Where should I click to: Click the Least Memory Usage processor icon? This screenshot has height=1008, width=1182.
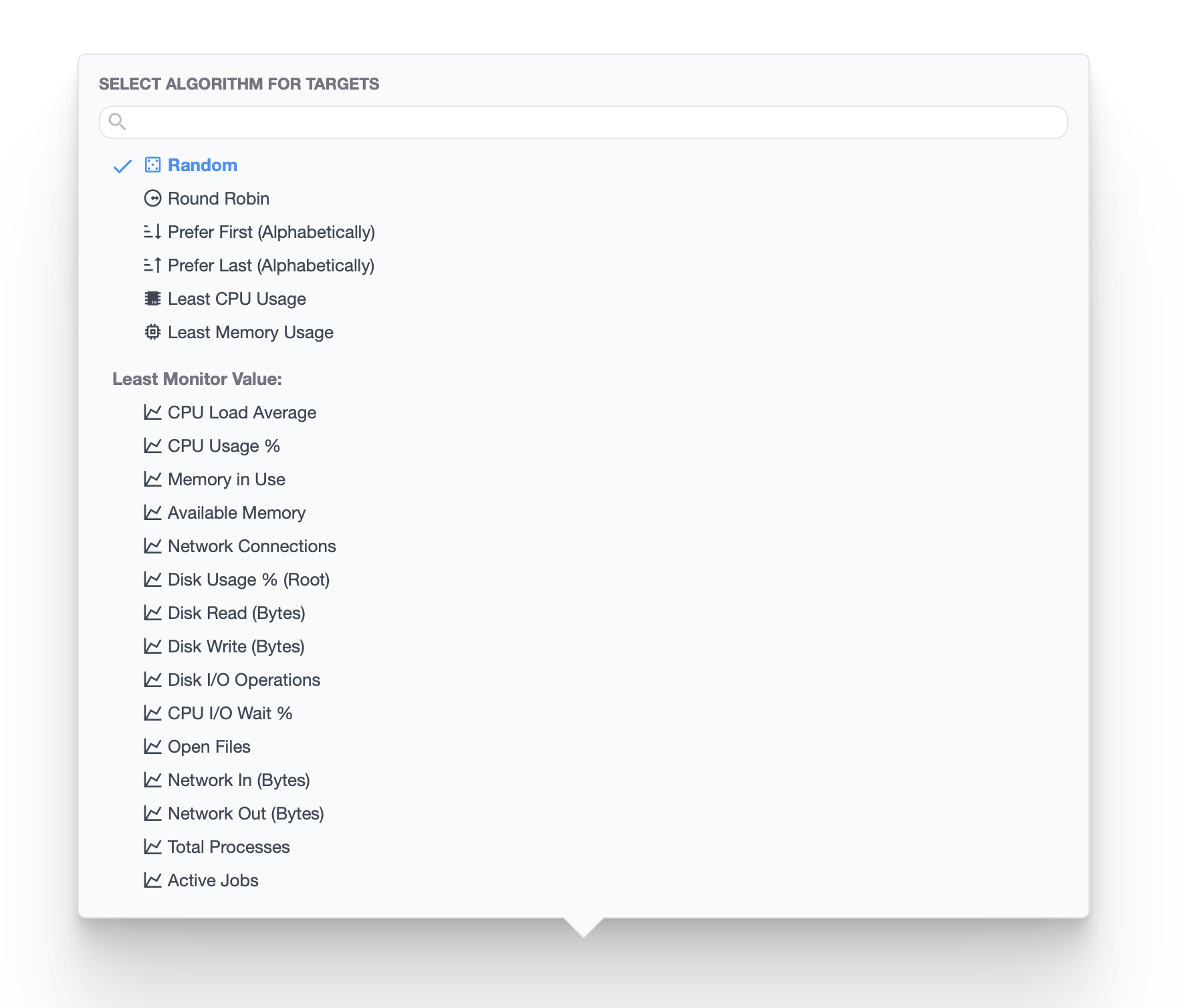(152, 332)
